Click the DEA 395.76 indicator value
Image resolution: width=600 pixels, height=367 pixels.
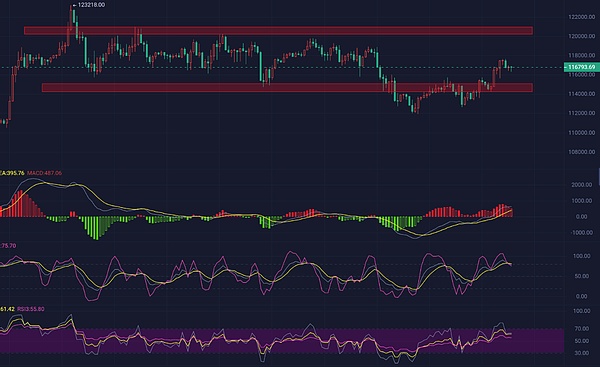(x=12, y=173)
